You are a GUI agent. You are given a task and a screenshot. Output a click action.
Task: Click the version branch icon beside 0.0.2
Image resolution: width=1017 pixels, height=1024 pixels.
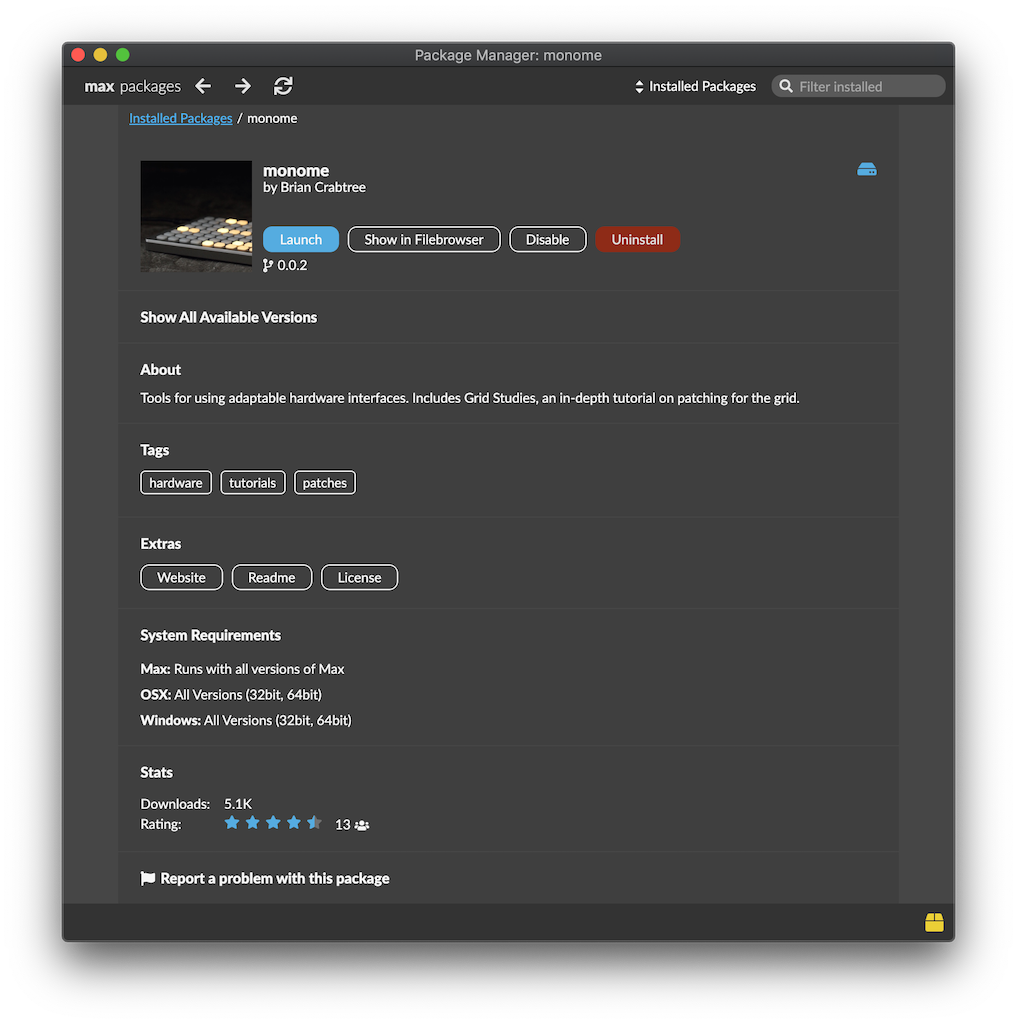coord(268,265)
